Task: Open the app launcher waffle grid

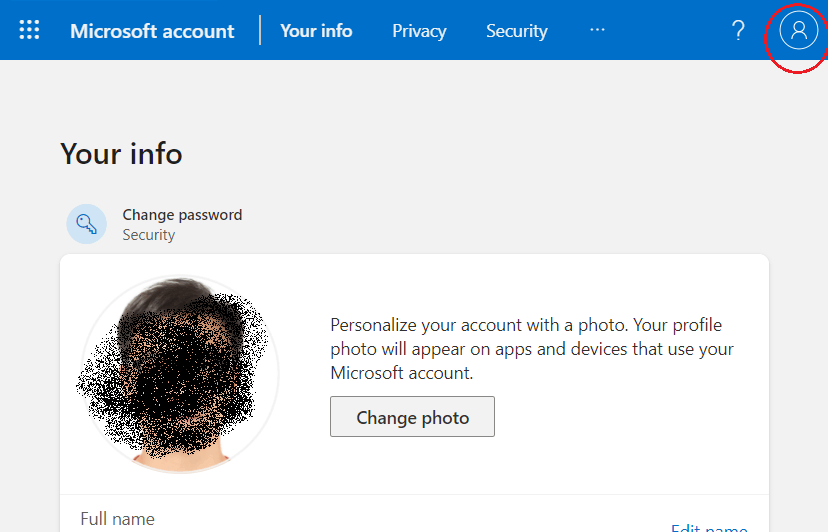Action: [x=30, y=30]
